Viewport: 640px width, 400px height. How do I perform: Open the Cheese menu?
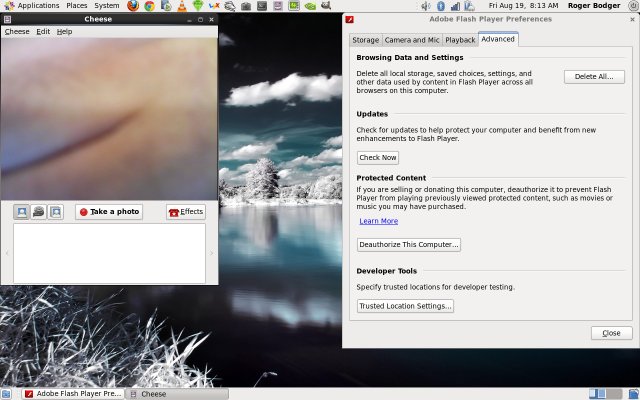17,32
